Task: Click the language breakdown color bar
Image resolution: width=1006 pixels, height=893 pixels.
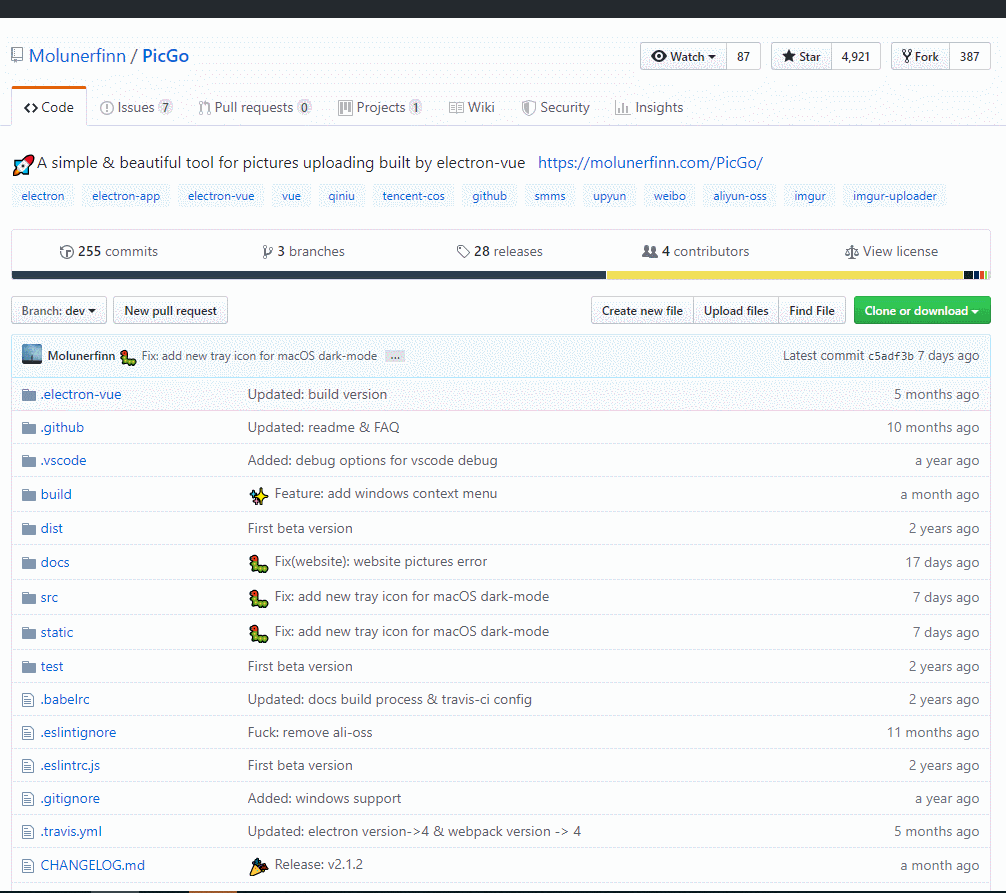Action: (x=500, y=275)
